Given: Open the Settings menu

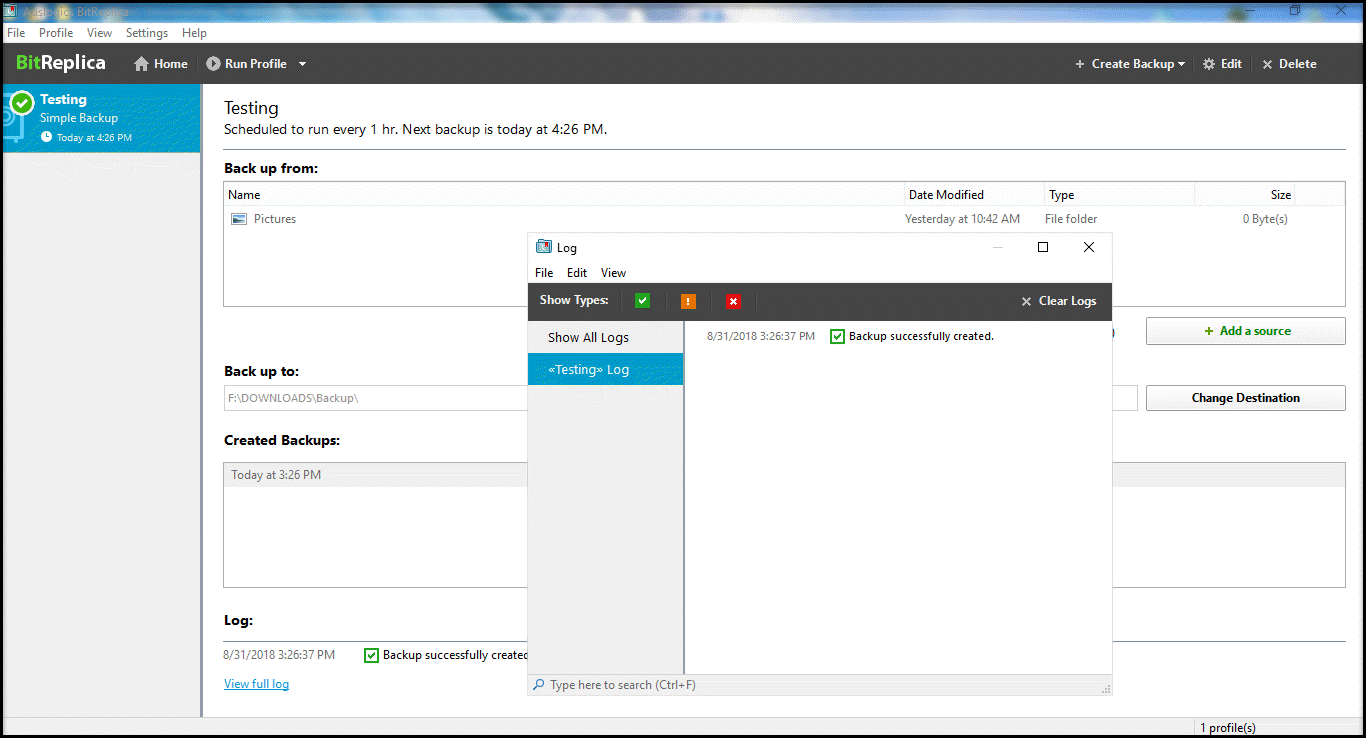Looking at the screenshot, I should (147, 33).
